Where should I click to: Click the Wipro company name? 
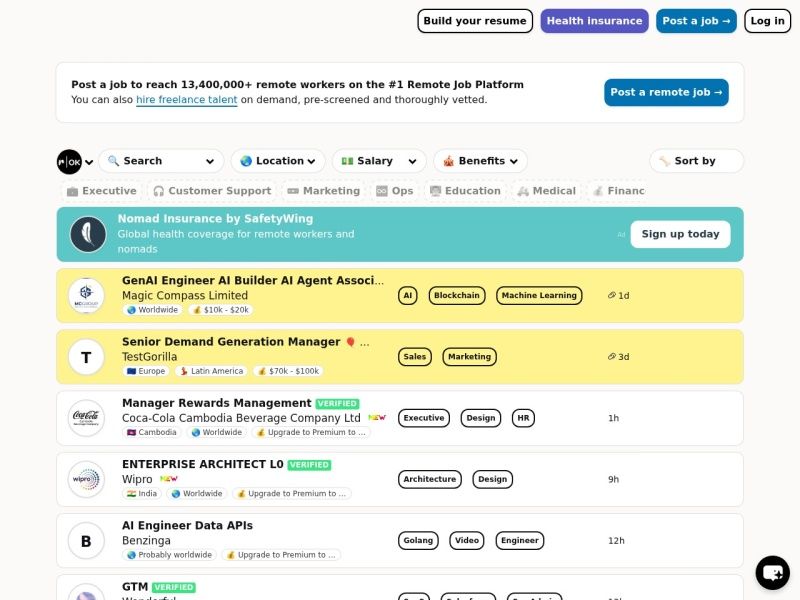tap(137, 479)
